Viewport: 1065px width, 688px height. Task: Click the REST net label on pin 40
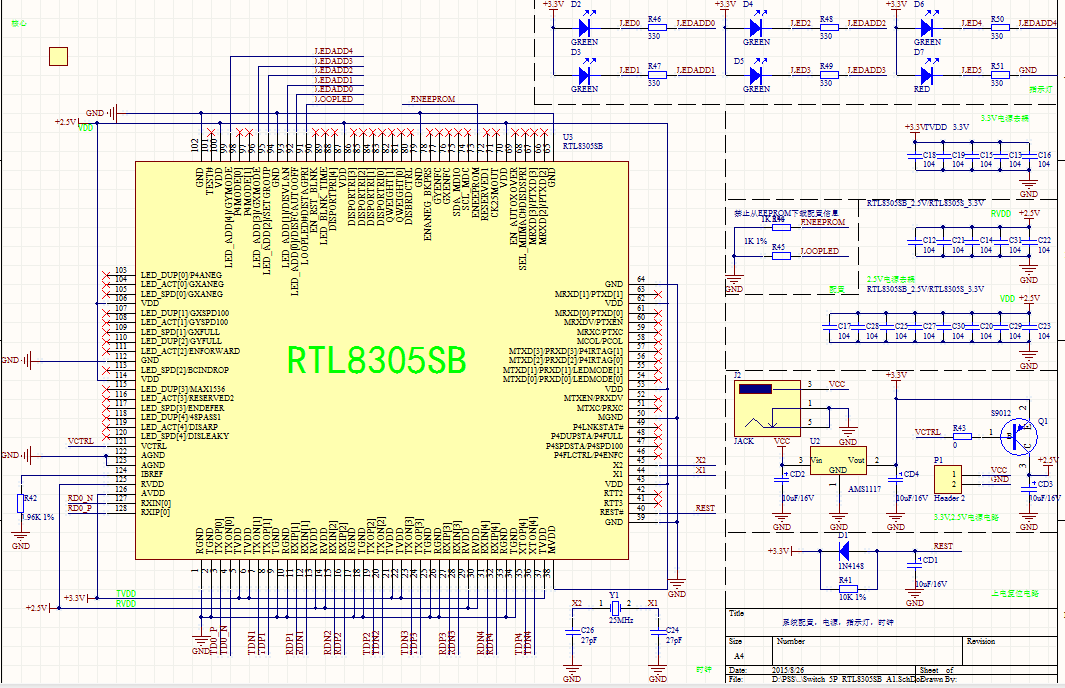(x=705, y=507)
